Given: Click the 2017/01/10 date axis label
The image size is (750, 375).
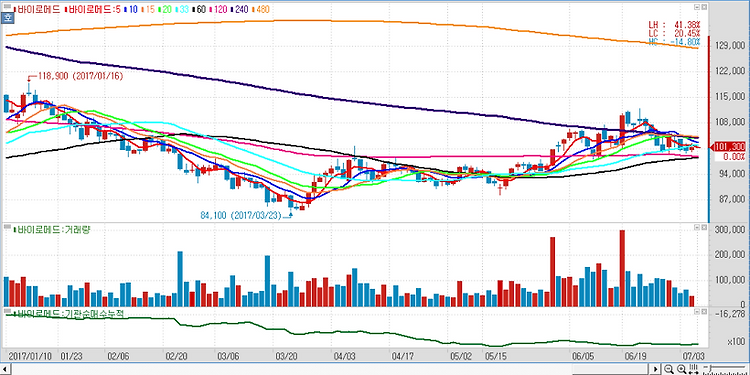Looking at the screenshot, I should coord(32,356).
